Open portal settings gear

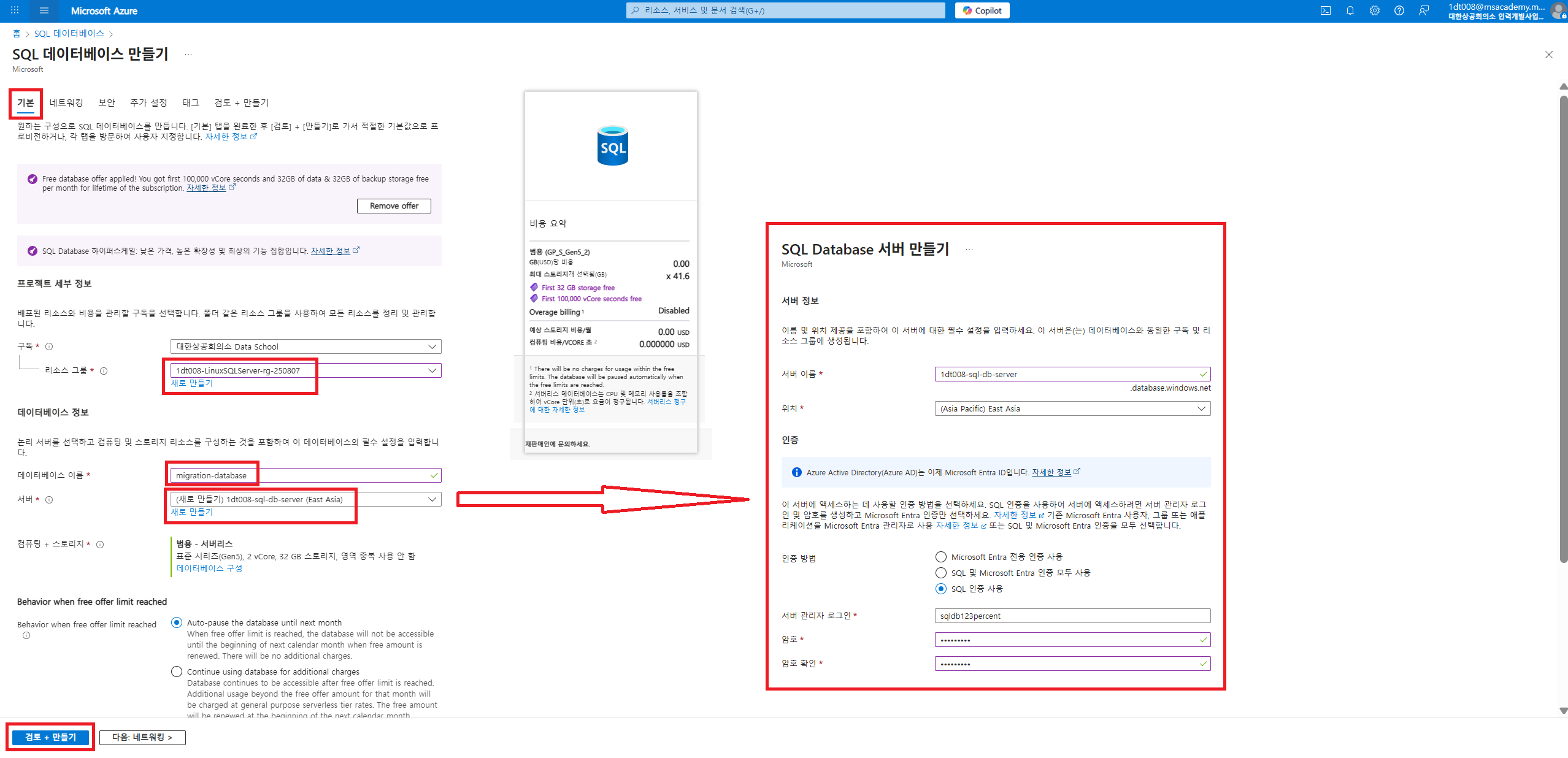[1375, 10]
